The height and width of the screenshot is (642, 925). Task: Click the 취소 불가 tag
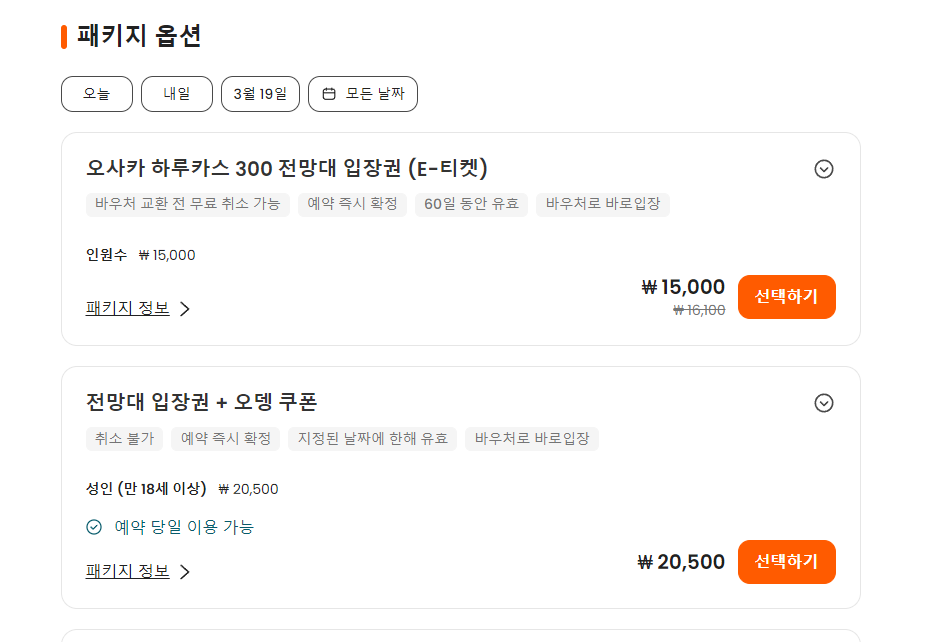(x=125, y=438)
